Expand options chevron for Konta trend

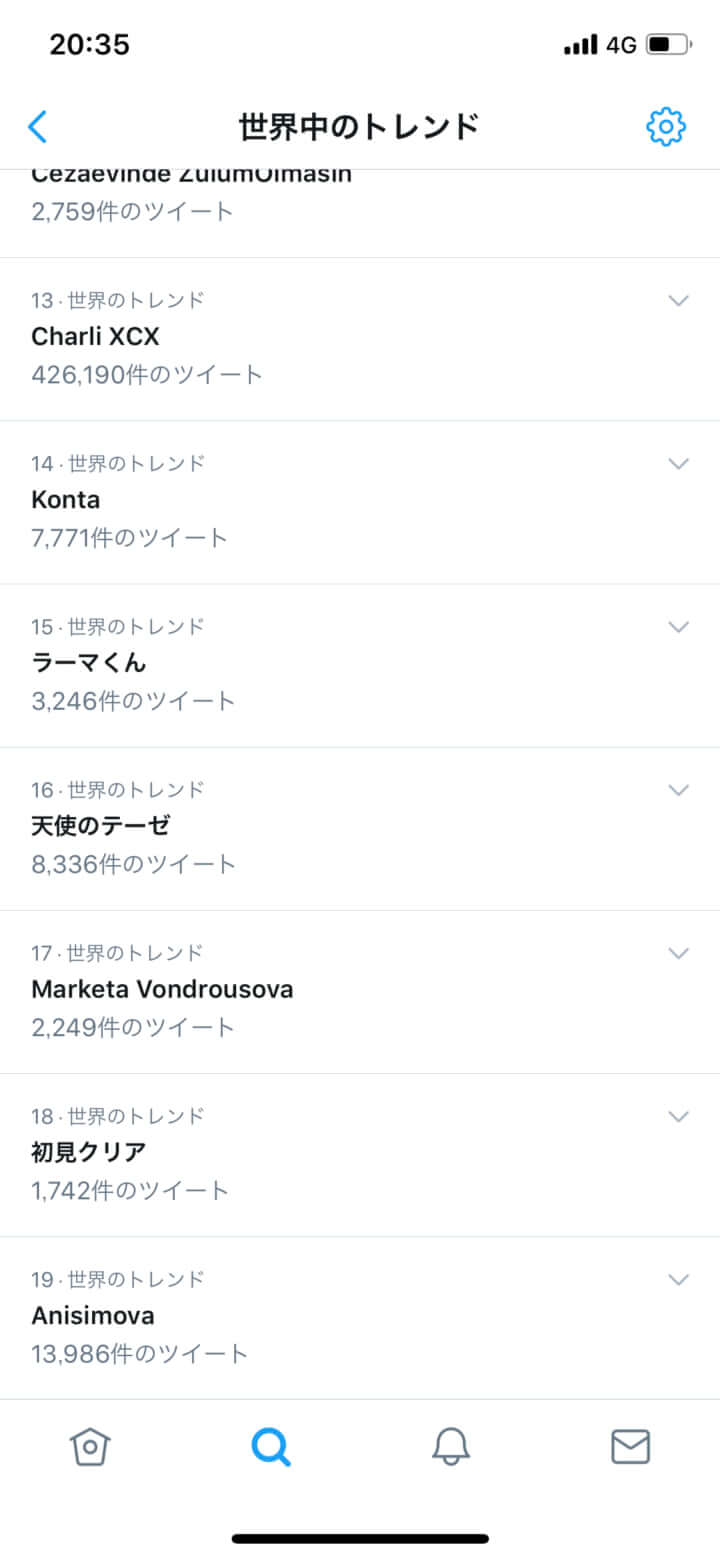tap(678, 463)
